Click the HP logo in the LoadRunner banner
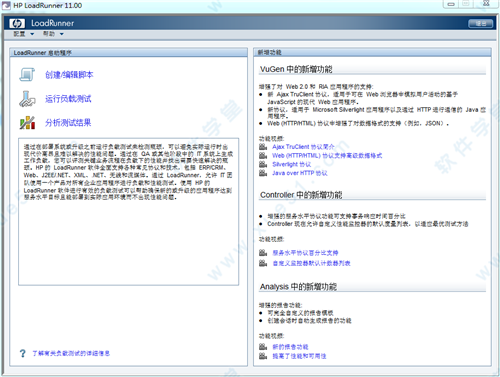The height and width of the screenshot is (377, 500). pyautogui.click(x=17, y=23)
